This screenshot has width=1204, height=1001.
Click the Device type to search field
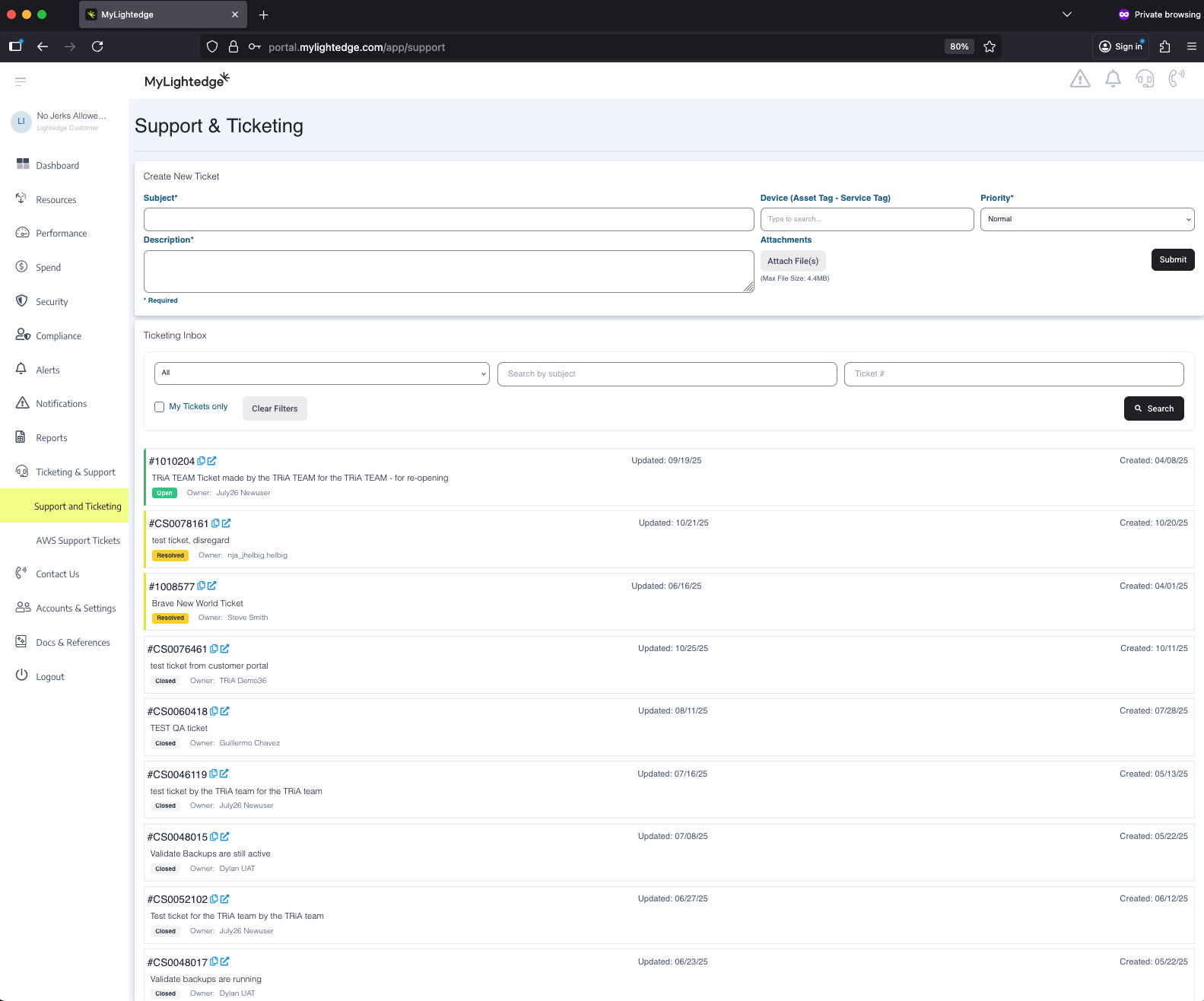[867, 219]
